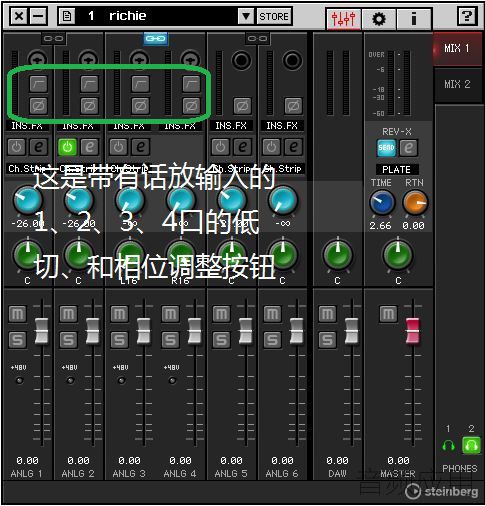Screen dimensions: 485x506
Task: Open the INS.FX selector on ANLG 1
Action: [27, 126]
